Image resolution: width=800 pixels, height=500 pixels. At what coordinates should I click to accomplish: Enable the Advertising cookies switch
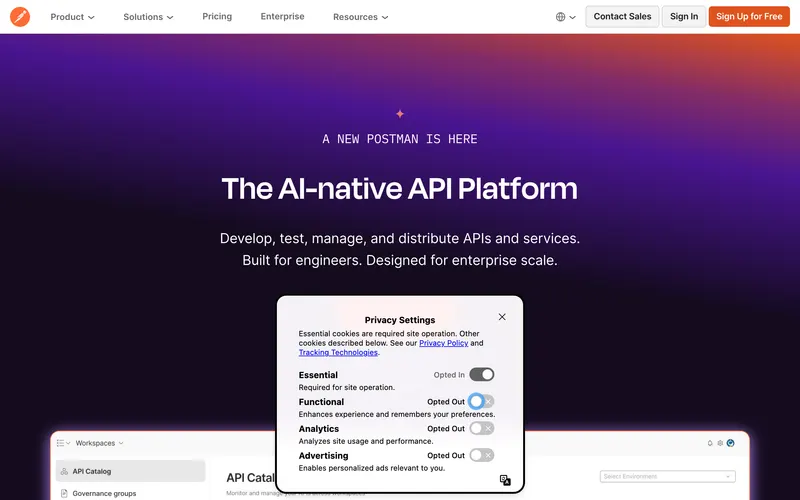tap(482, 455)
